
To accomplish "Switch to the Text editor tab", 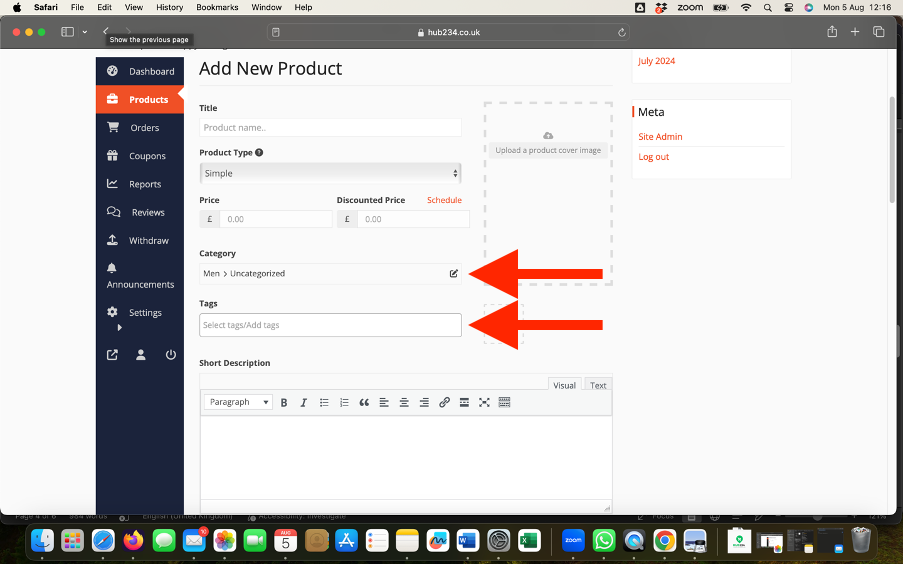I will pos(598,385).
